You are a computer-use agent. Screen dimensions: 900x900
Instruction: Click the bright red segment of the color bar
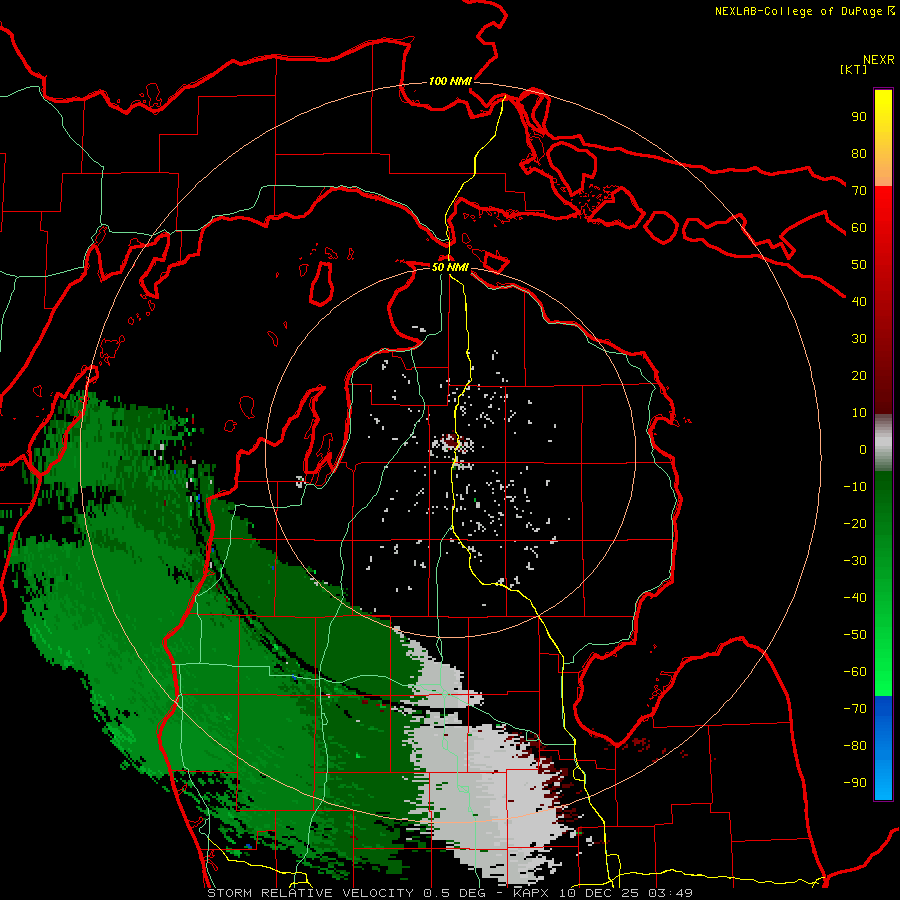coord(883,230)
